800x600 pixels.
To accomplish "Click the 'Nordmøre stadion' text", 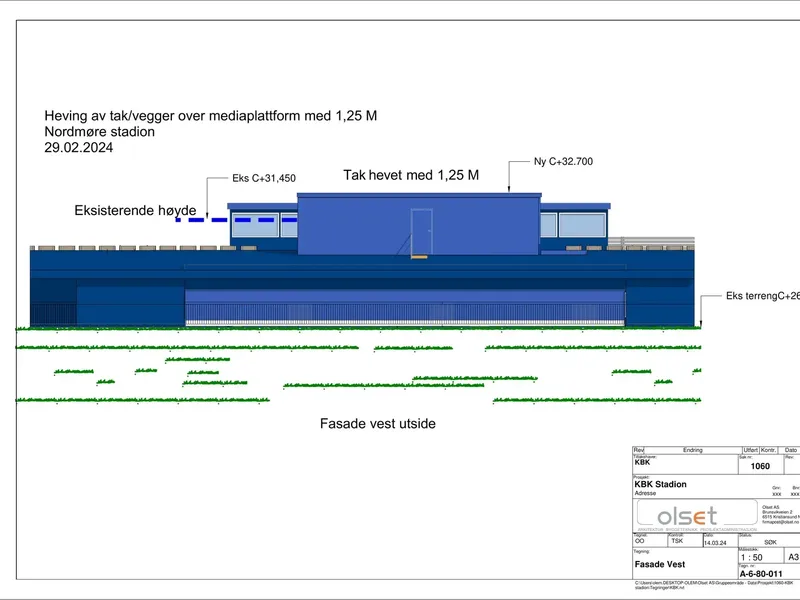I will (99, 132).
